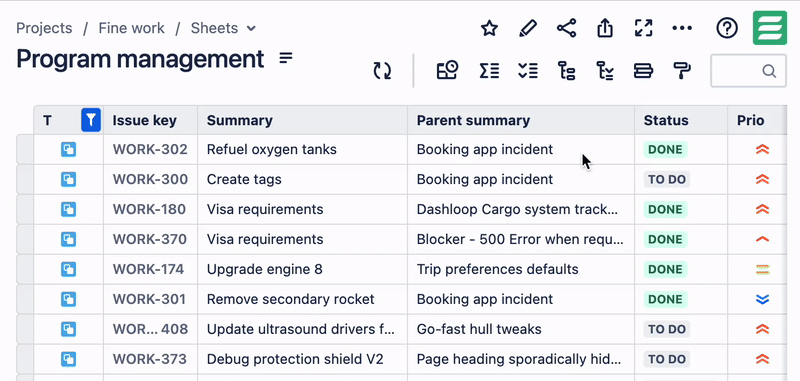Click DONE status of WORK-370
The image size is (800, 381).
pyautogui.click(x=665, y=239)
